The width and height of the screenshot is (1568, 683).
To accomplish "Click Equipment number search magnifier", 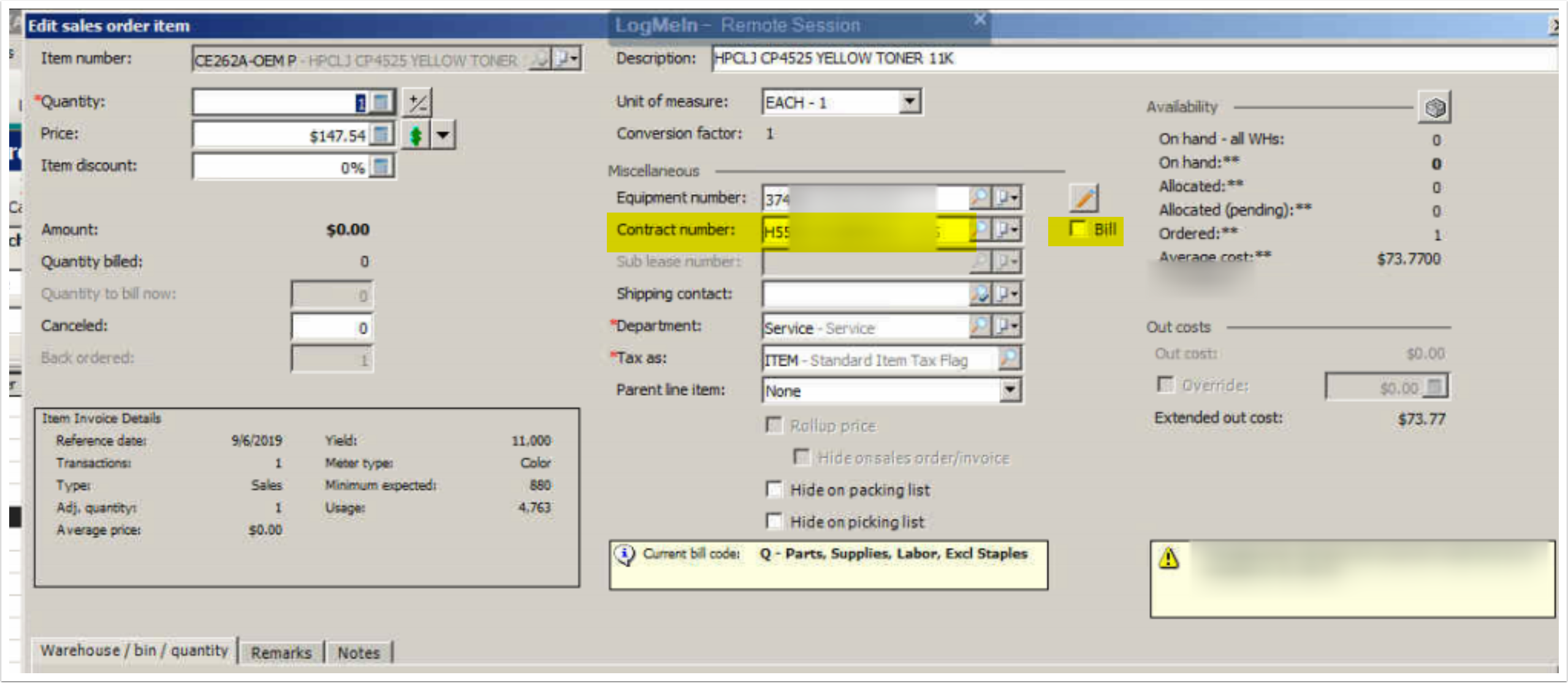I will [979, 198].
